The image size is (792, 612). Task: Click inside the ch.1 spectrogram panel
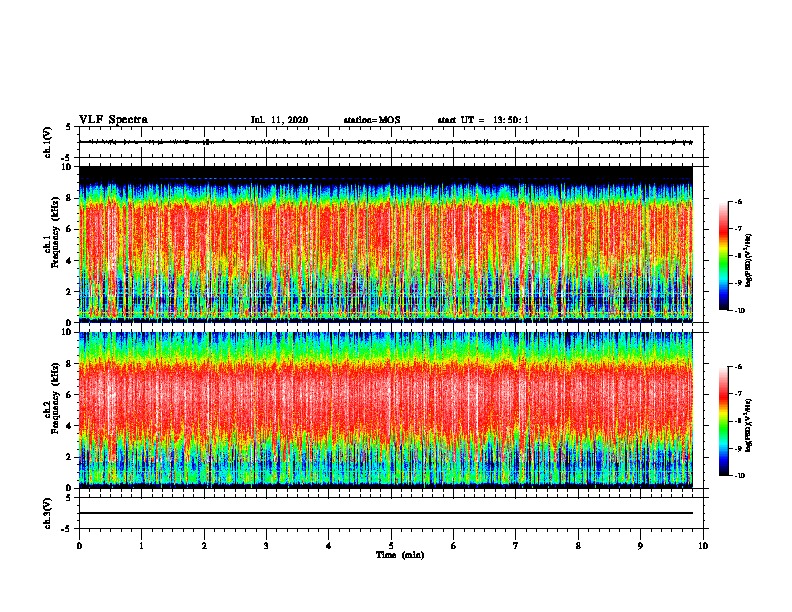click(385, 244)
